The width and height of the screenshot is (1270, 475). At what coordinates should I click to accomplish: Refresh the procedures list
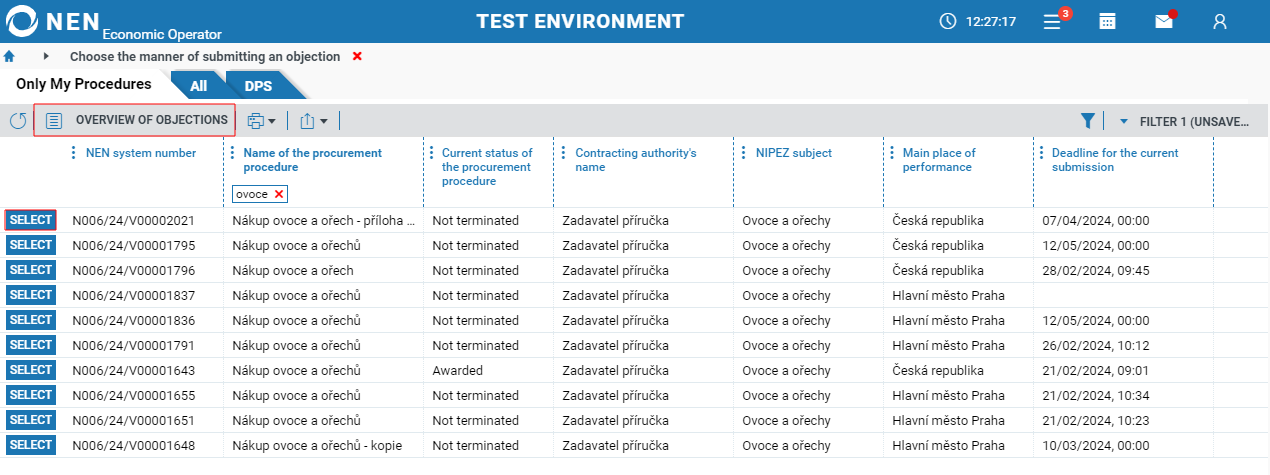pos(18,121)
